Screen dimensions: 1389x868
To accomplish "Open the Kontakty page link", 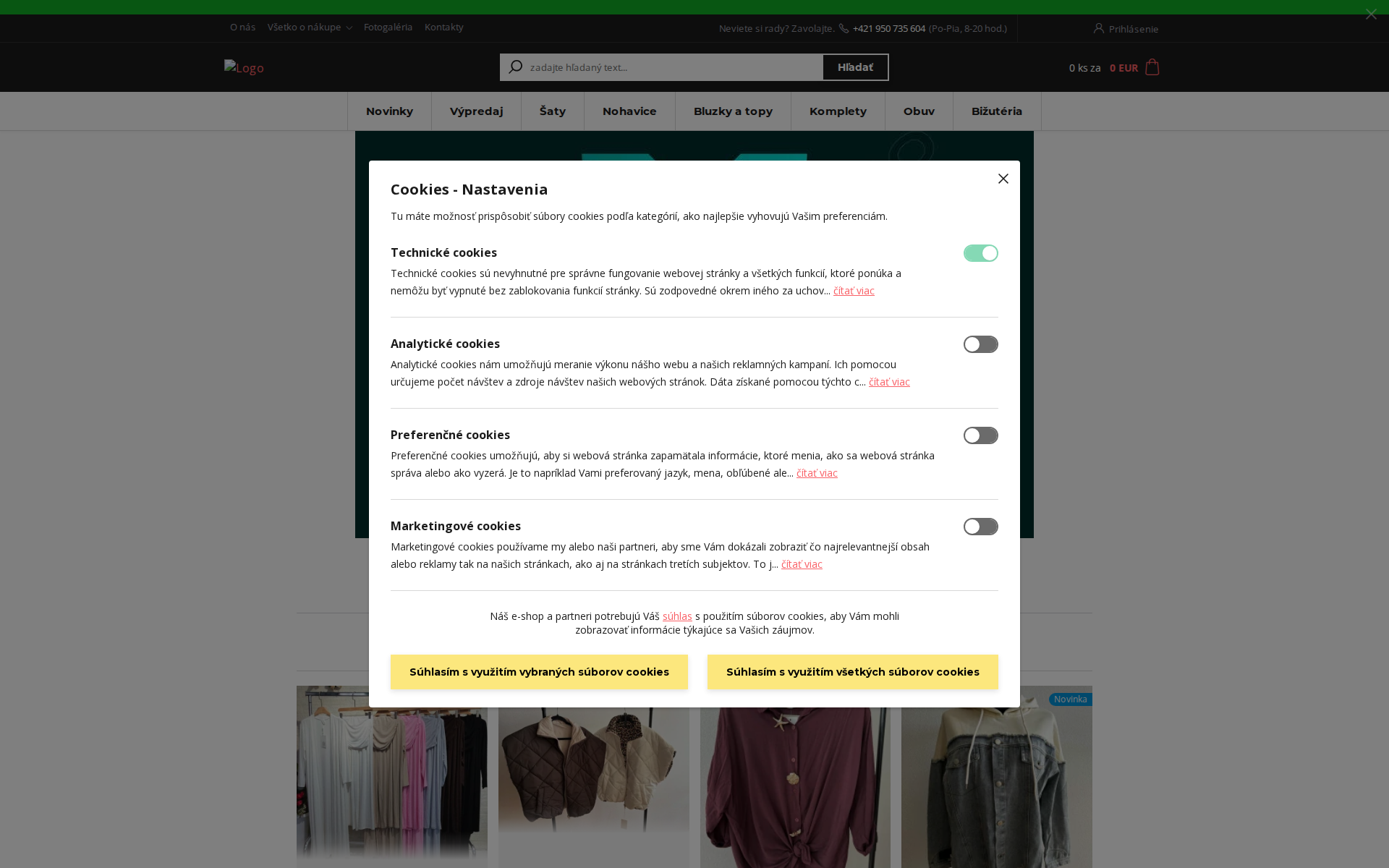I will pos(443,27).
